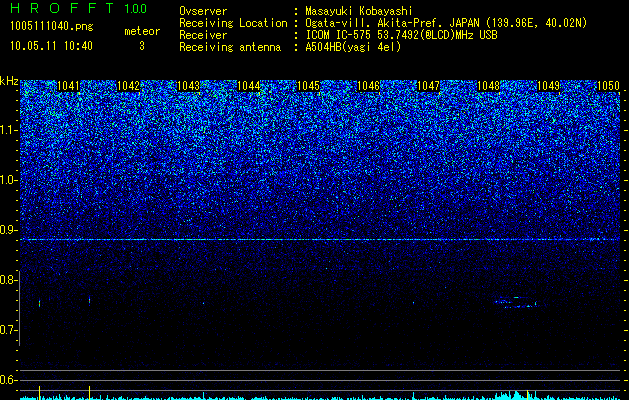The height and width of the screenshot is (400, 629).
Task: Click the 1.0 kHz axis label
Action: 8,180
